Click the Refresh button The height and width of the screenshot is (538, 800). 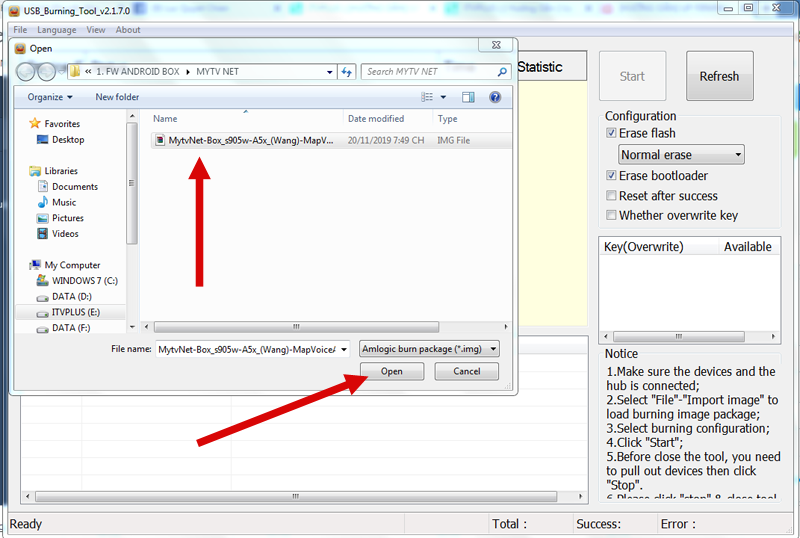[x=719, y=76]
